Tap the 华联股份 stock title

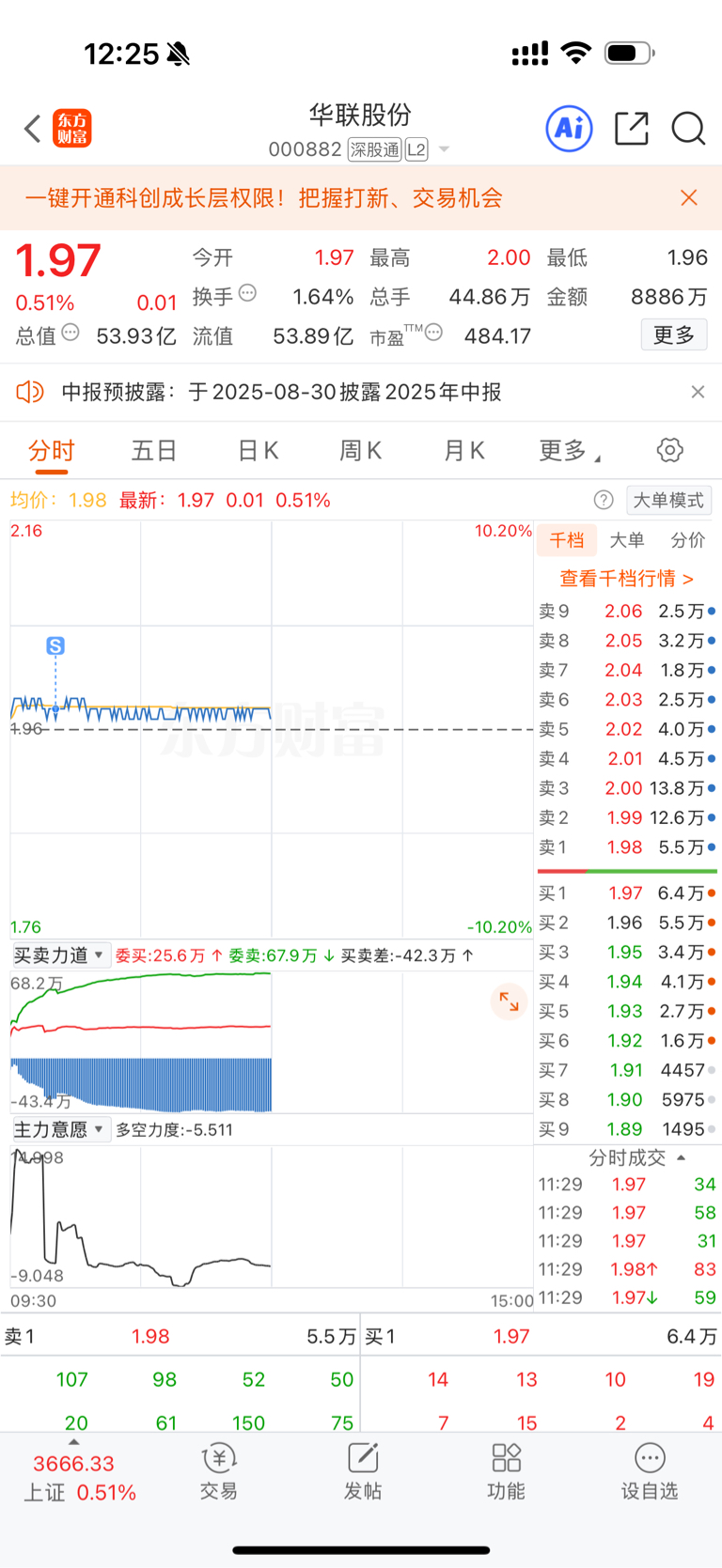pyautogui.click(x=361, y=115)
